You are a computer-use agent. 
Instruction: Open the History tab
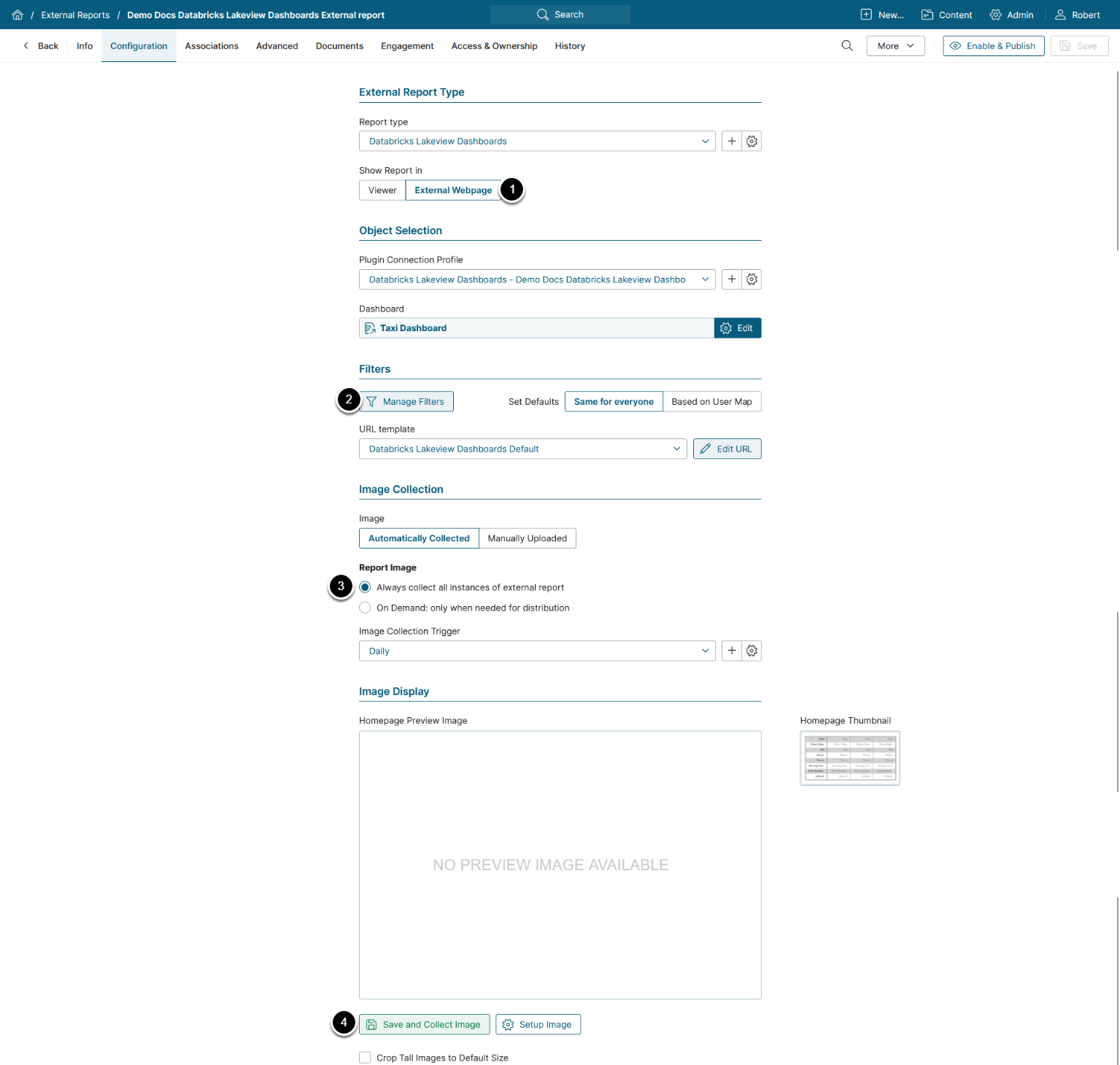tap(570, 46)
